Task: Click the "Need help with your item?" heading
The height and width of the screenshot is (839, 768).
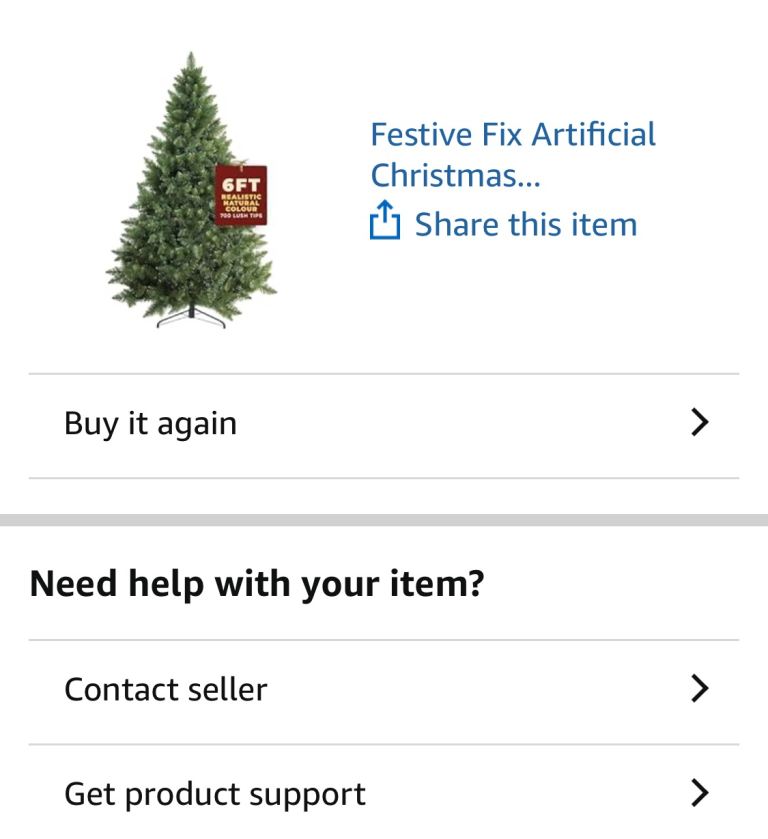Action: pyautogui.click(x=257, y=583)
